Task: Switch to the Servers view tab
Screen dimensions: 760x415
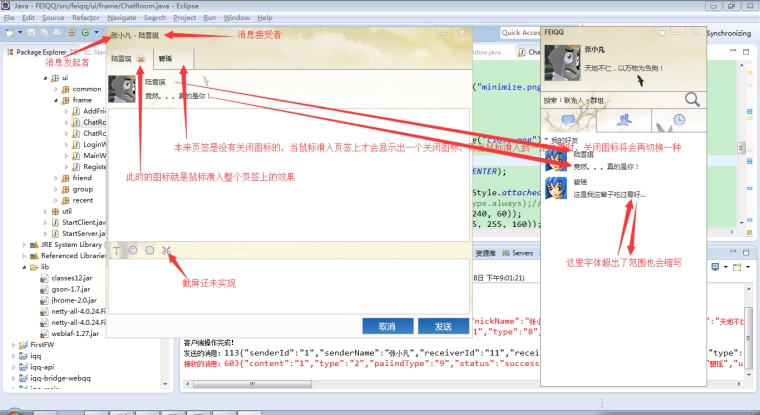Action: 518,253
